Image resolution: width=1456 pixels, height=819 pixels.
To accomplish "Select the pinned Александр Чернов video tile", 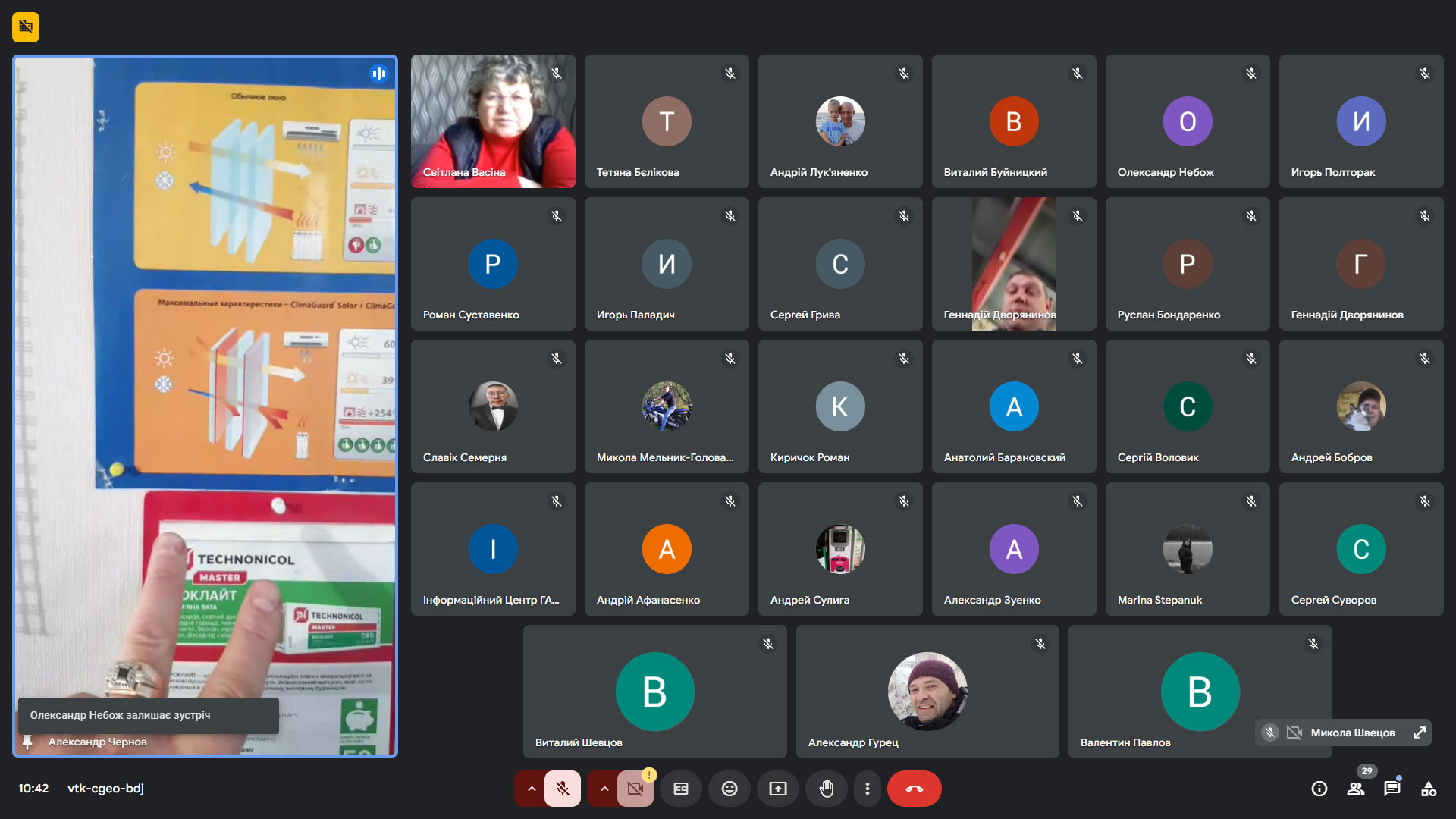I will click(x=205, y=406).
